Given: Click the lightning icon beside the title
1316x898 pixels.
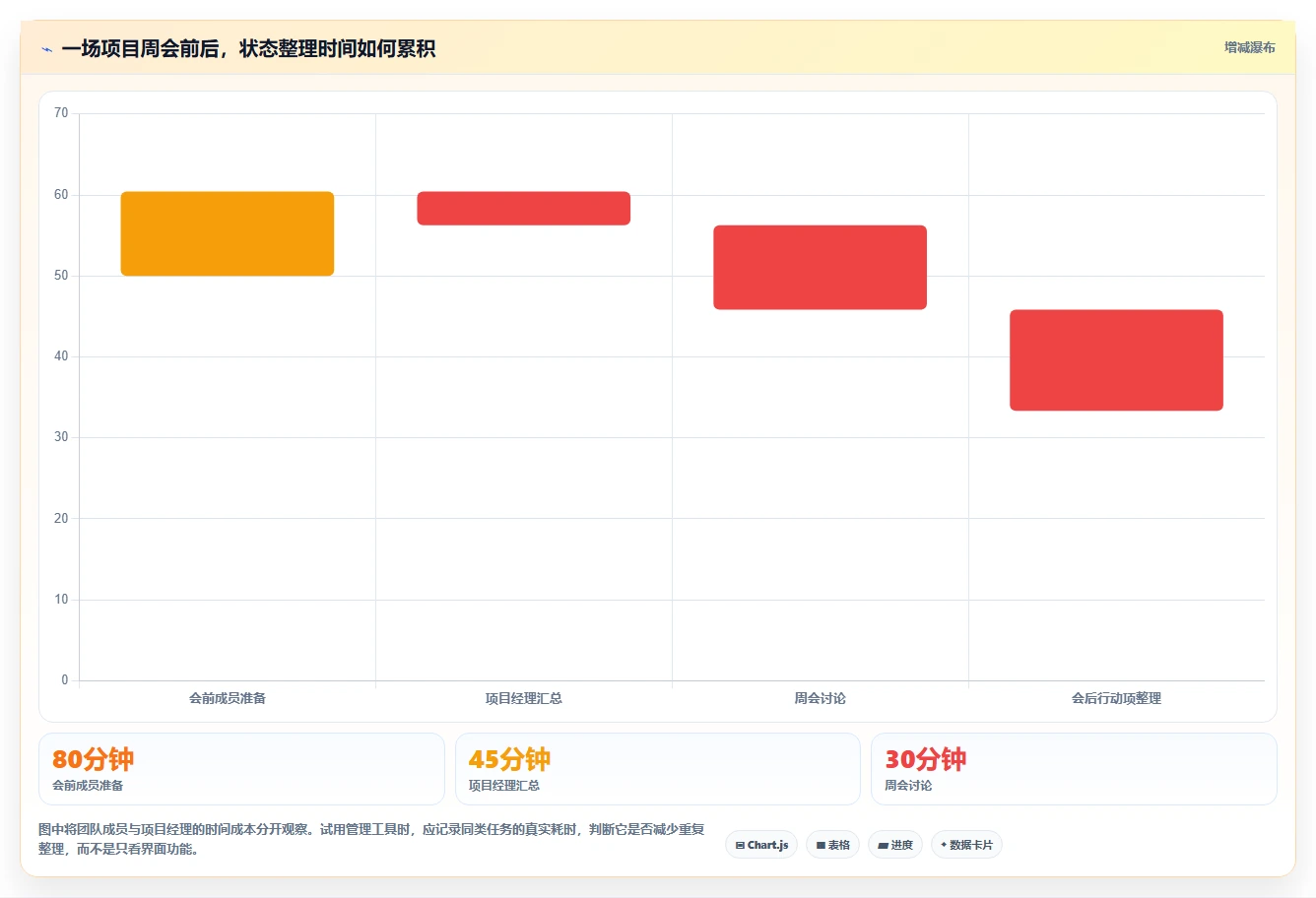Looking at the screenshot, I should coord(46,49).
